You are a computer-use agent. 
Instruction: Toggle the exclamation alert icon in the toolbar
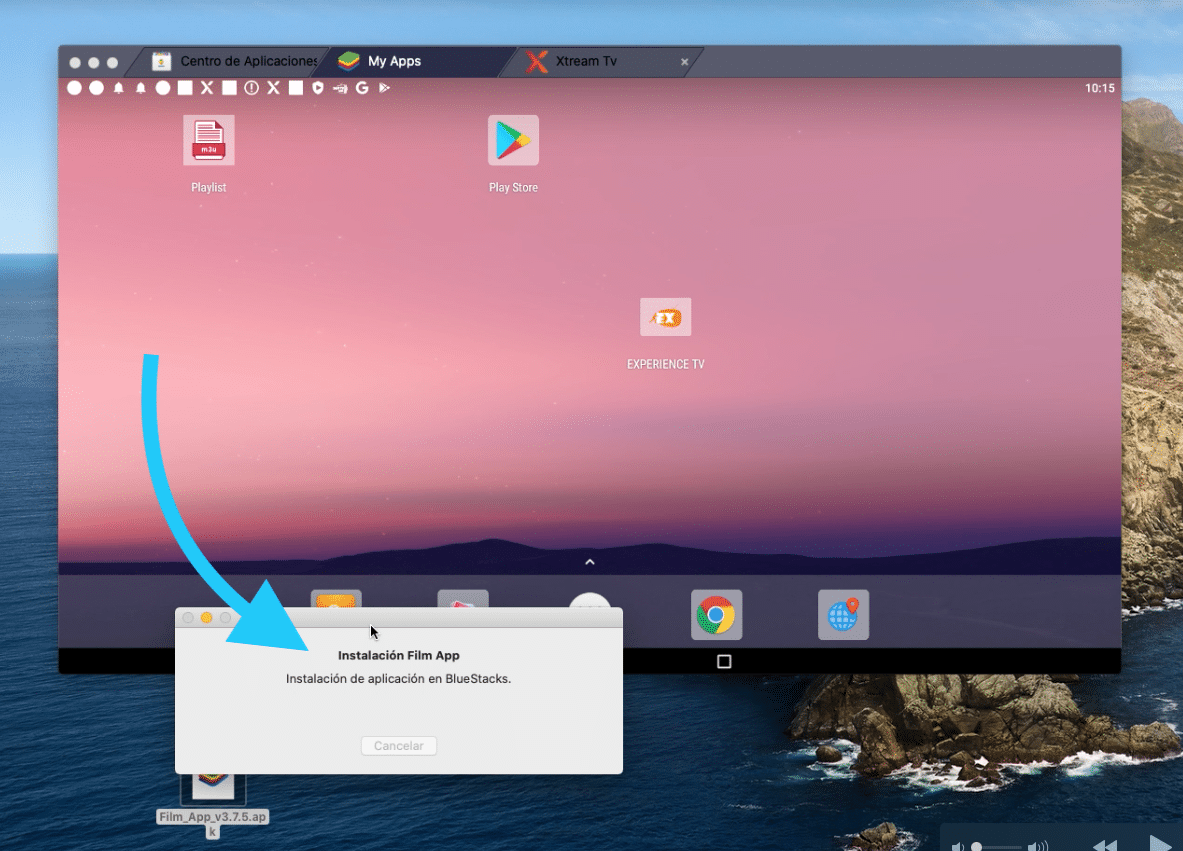pyautogui.click(x=250, y=88)
